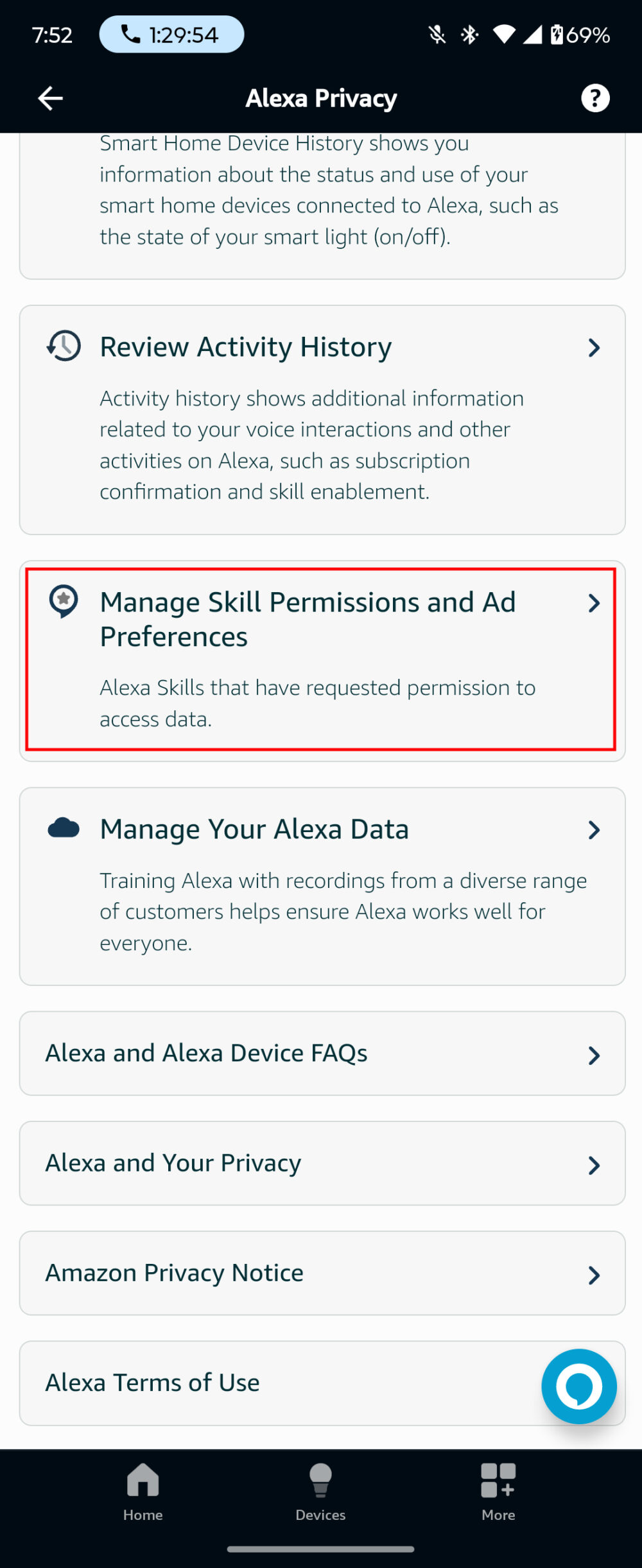Expand Manage Skill Permissions chevron
This screenshot has height=1568, width=642.
tap(594, 603)
